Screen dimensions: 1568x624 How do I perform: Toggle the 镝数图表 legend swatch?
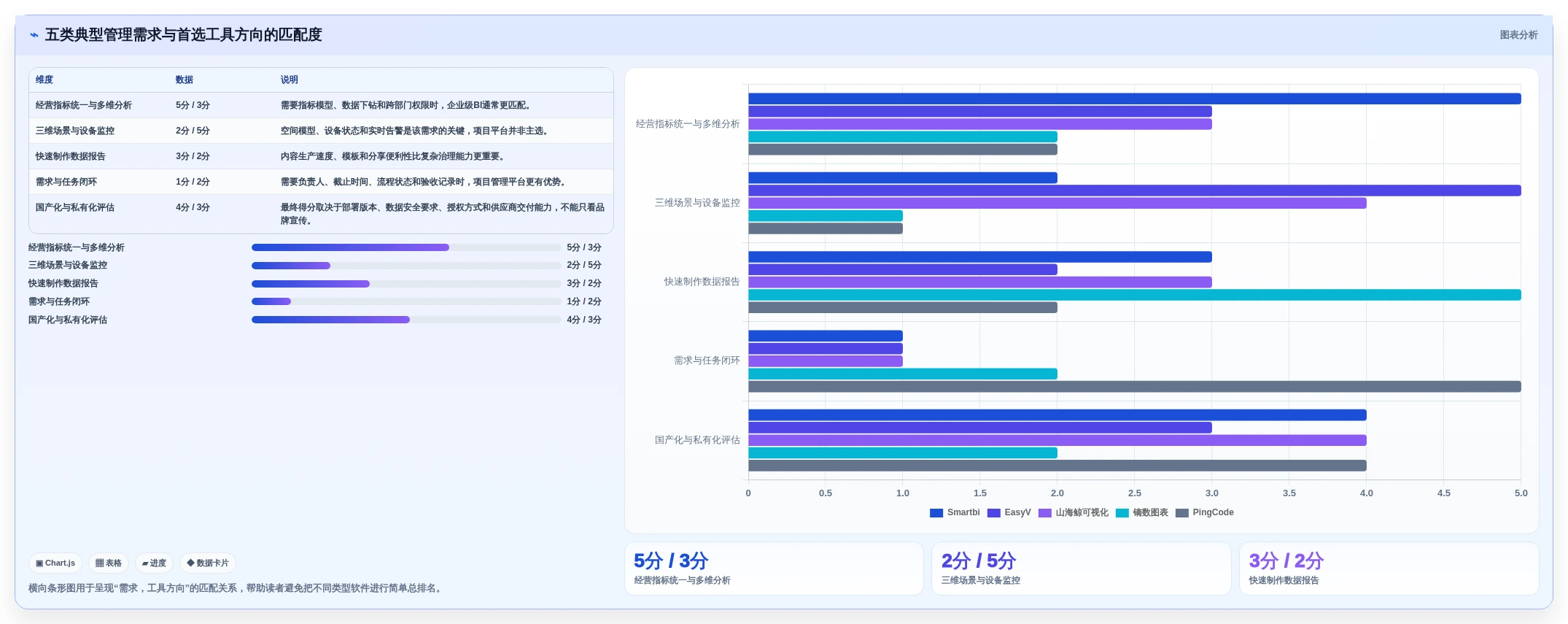coord(1122,513)
